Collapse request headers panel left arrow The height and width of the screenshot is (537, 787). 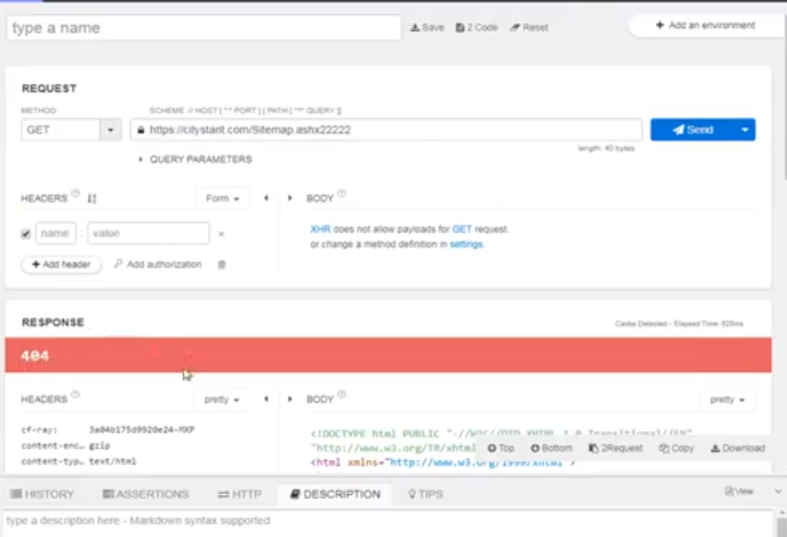266,198
